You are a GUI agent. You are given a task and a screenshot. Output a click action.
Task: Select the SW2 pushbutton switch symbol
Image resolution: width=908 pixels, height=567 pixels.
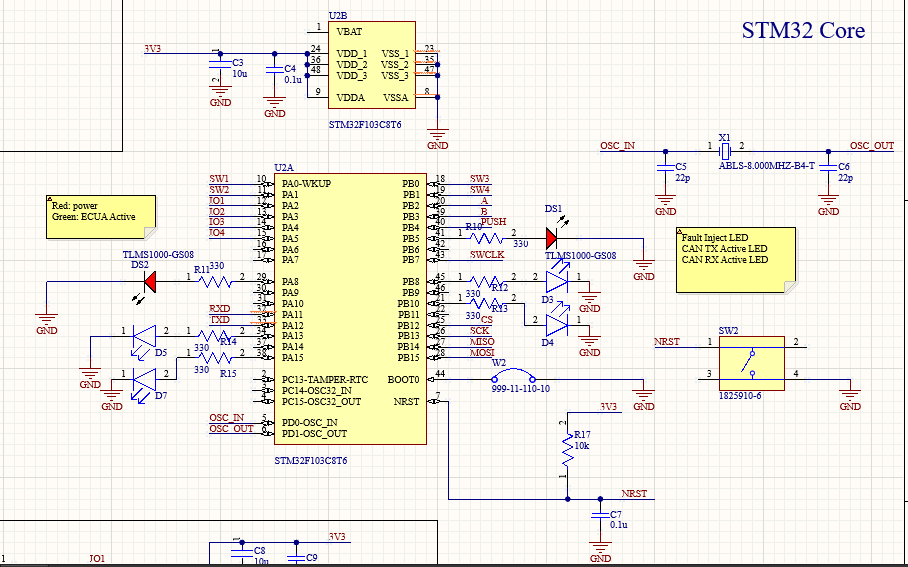752,363
